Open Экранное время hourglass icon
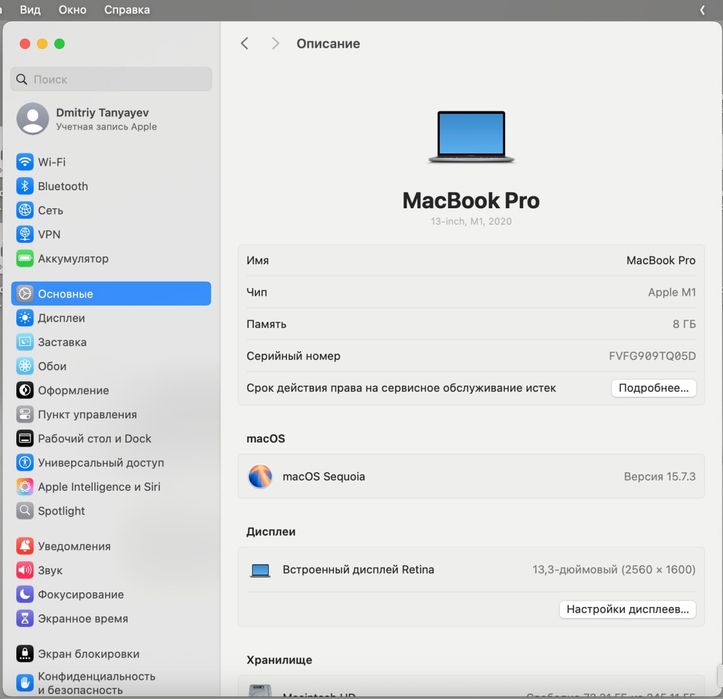723x699 pixels. point(24,618)
